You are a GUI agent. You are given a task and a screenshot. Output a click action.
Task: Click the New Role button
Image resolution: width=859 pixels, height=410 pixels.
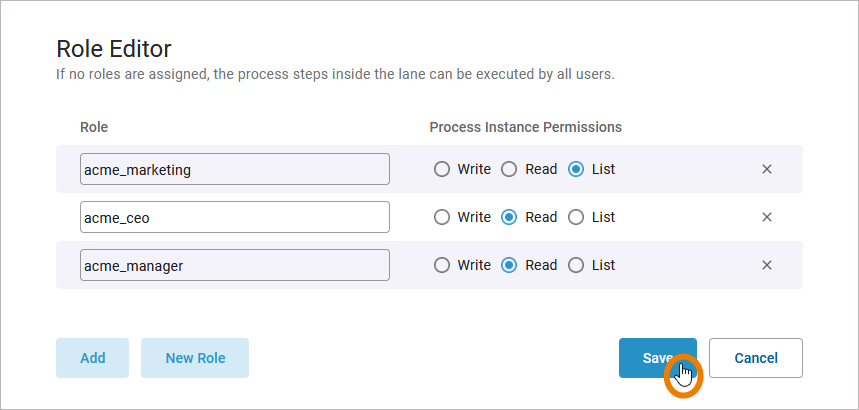coord(195,358)
